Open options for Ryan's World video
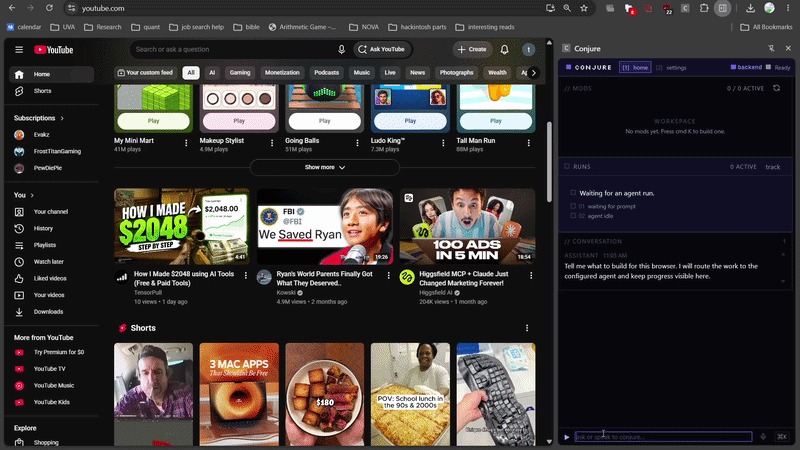The height and width of the screenshot is (450, 800). tap(388, 276)
